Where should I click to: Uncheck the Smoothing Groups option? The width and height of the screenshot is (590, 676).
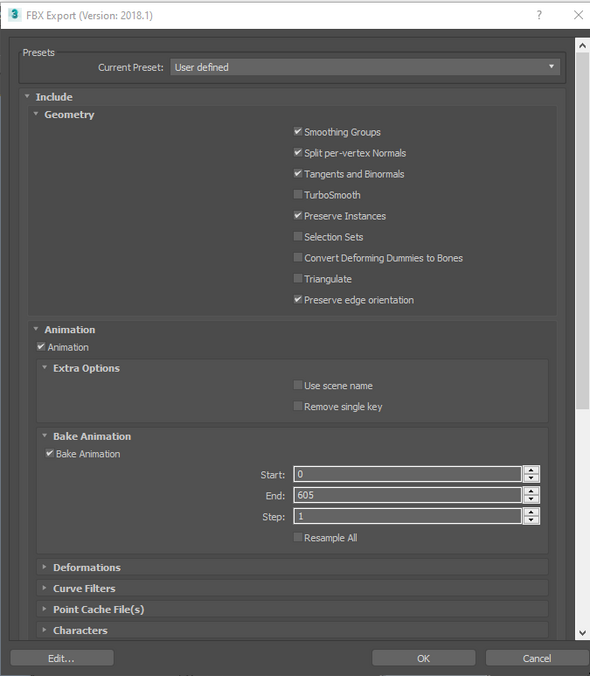(298, 131)
